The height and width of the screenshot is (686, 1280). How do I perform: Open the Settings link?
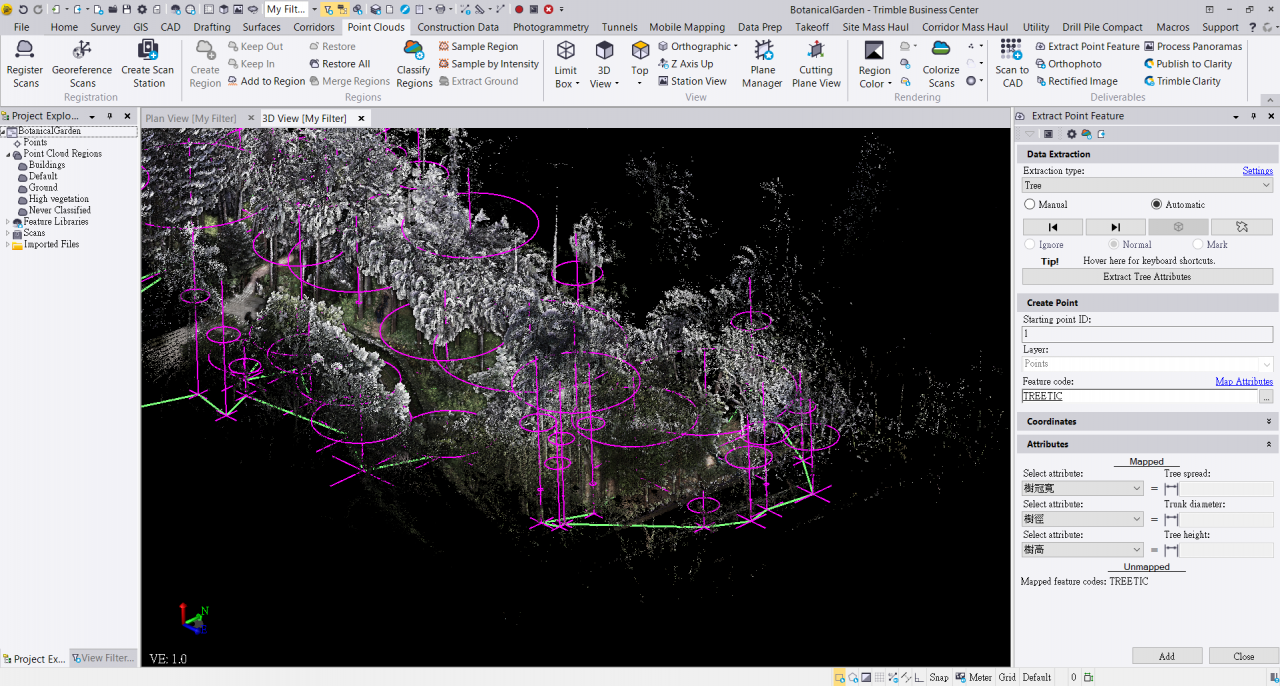(1257, 171)
